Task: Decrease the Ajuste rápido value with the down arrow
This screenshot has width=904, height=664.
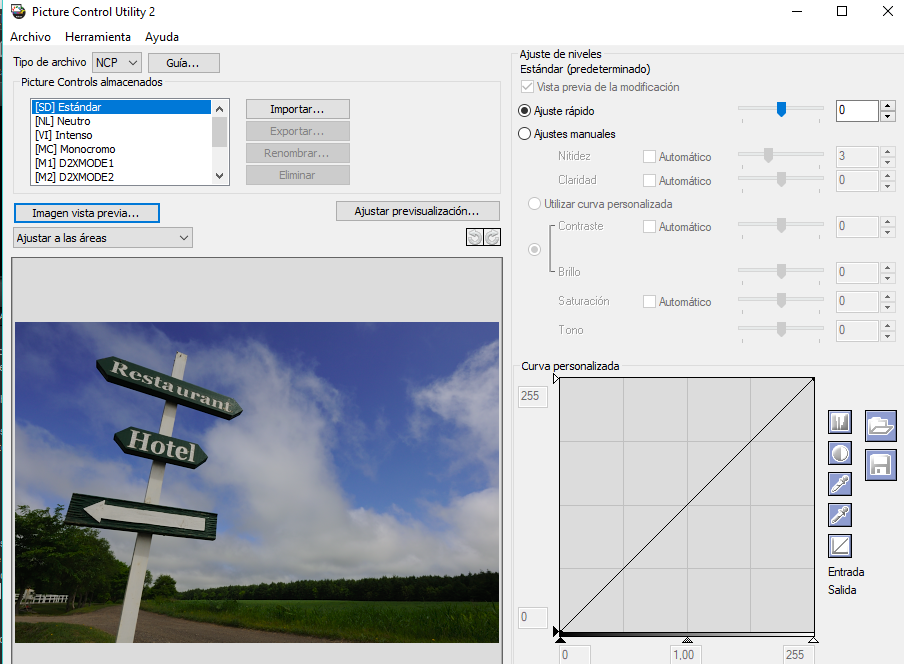Action: tap(888, 116)
